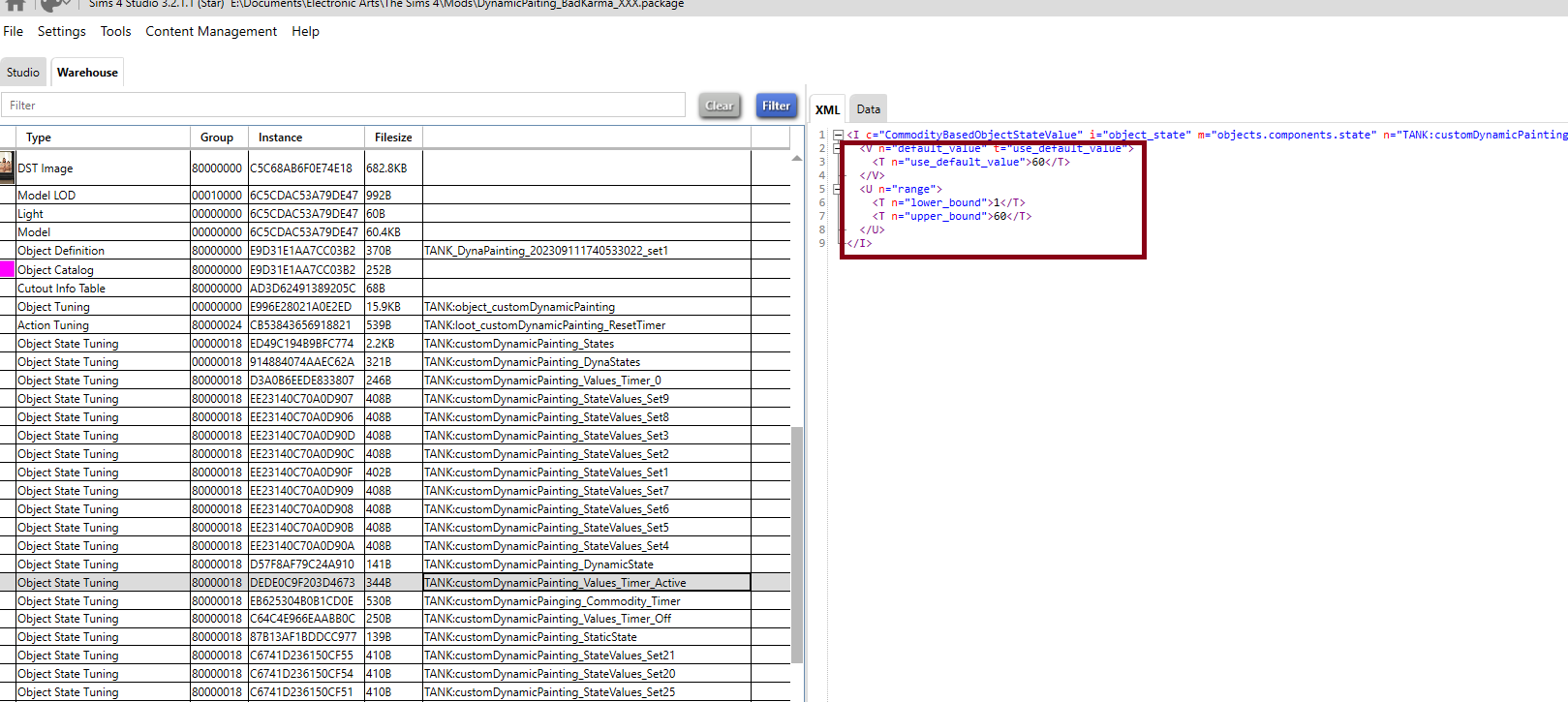Switch to the Warehouse tab
Image resolution: width=1568 pixels, height=702 pixels.
point(87,73)
